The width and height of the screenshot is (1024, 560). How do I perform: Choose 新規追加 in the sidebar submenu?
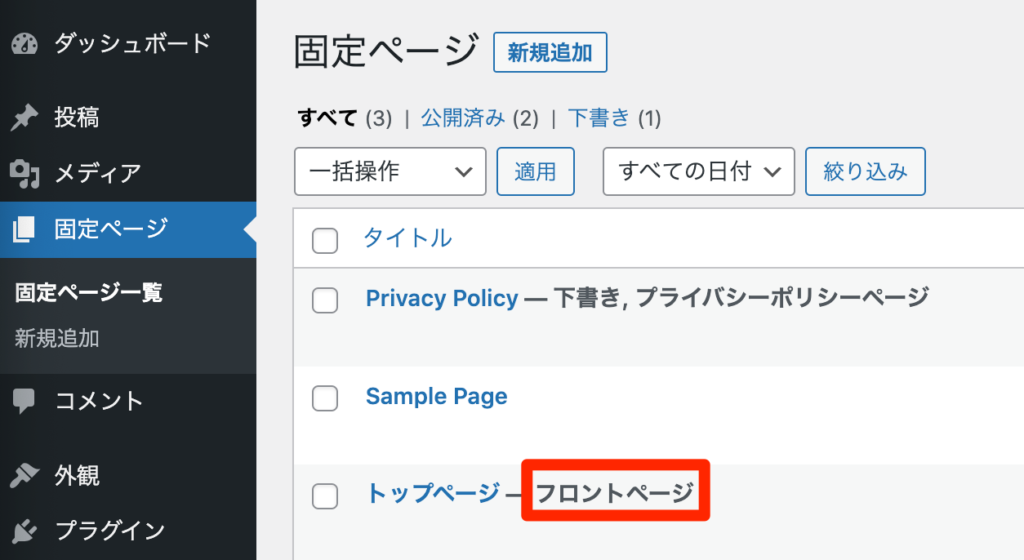[57, 339]
